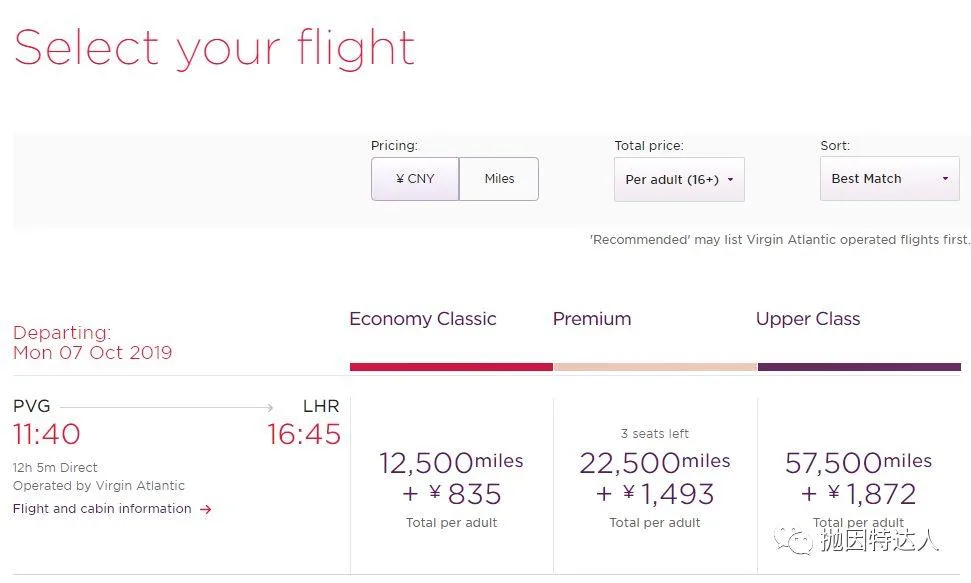The height and width of the screenshot is (583, 971).
Task: Switch pricing to ¥ CNY
Action: click(414, 178)
